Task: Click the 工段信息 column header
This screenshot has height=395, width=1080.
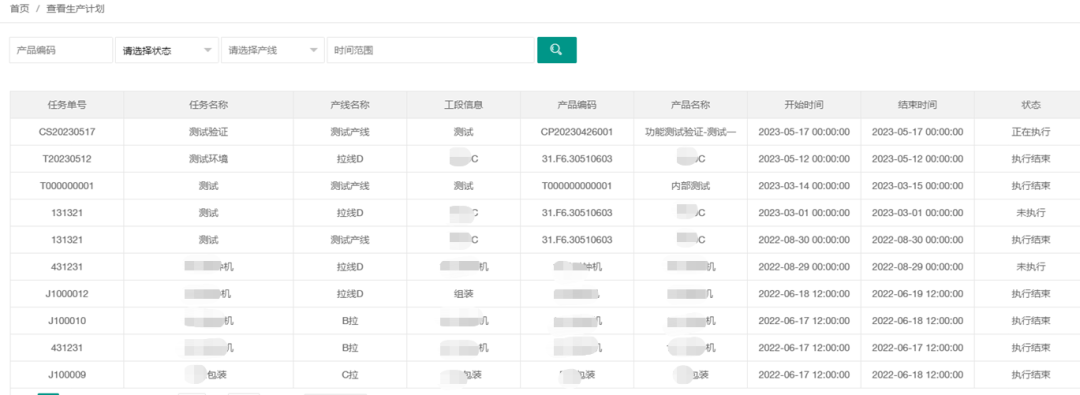Action: 464,105
